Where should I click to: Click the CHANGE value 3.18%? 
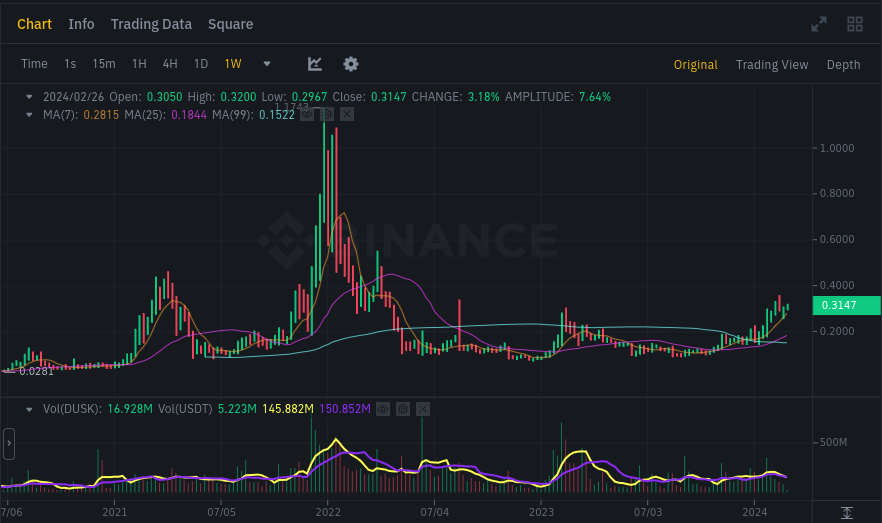[x=484, y=97]
